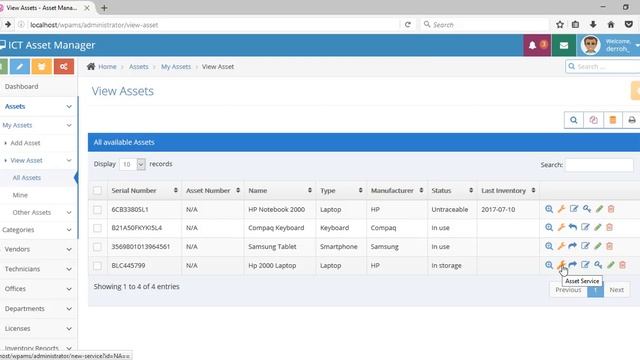640x360 pixels.
Task: Open the messages envelope icon
Action: [x=564, y=45]
